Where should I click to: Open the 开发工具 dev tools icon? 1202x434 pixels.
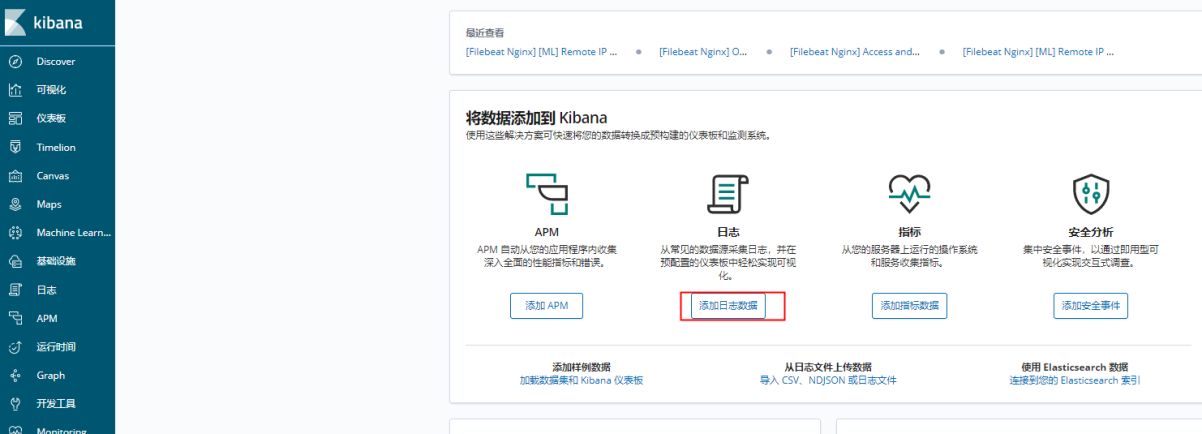point(15,404)
